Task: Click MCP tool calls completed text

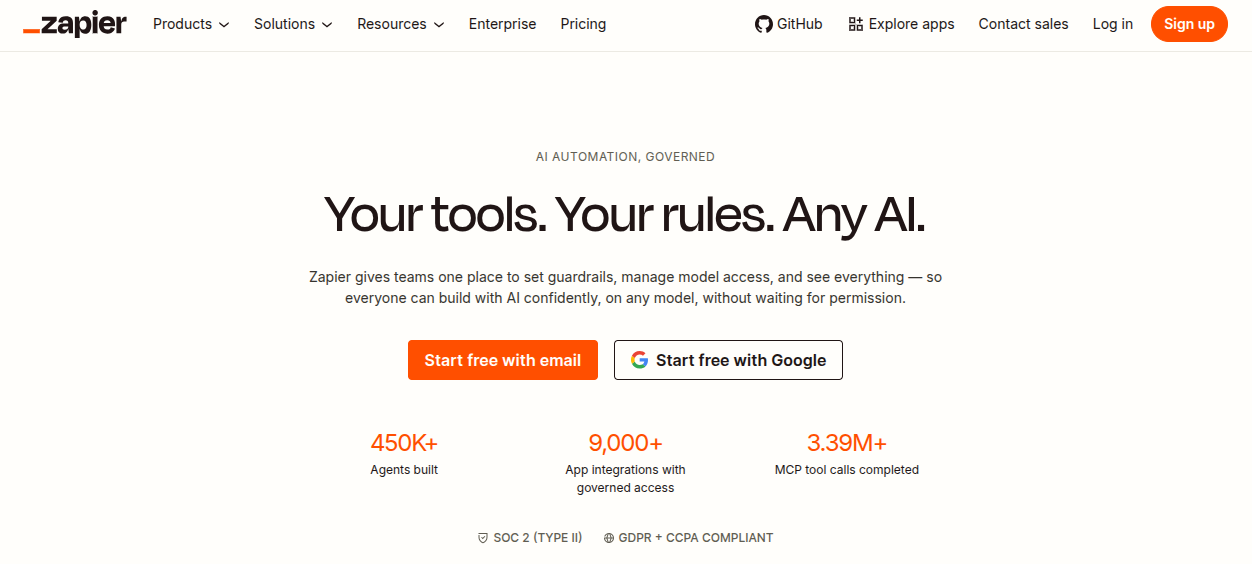Action: coord(847,470)
